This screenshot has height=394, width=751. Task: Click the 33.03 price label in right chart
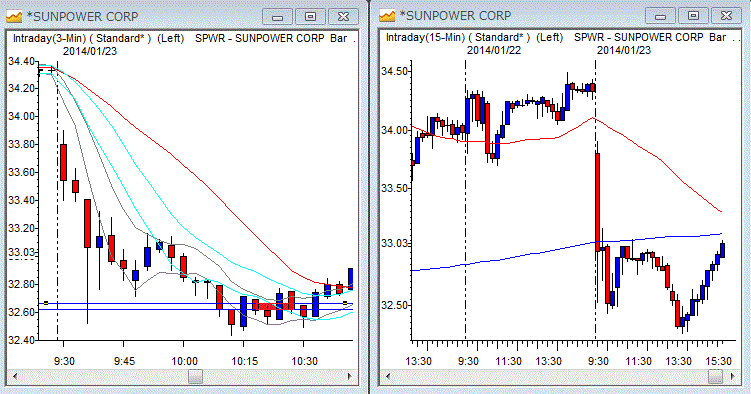click(395, 244)
